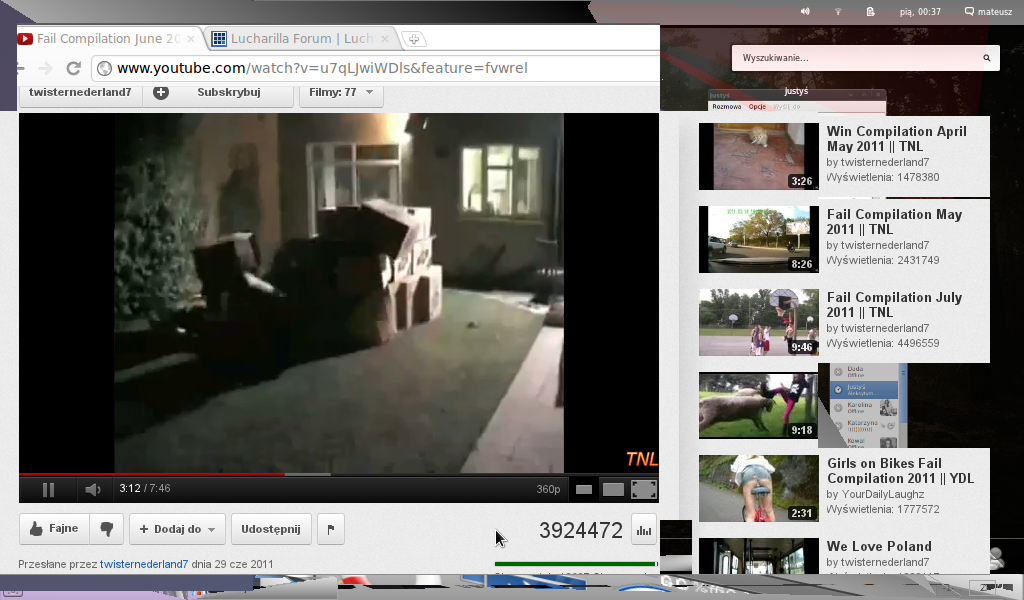The height and width of the screenshot is (600, 1024).
Task: Pause the video with the player control
Action: click(x=48, y=490)
